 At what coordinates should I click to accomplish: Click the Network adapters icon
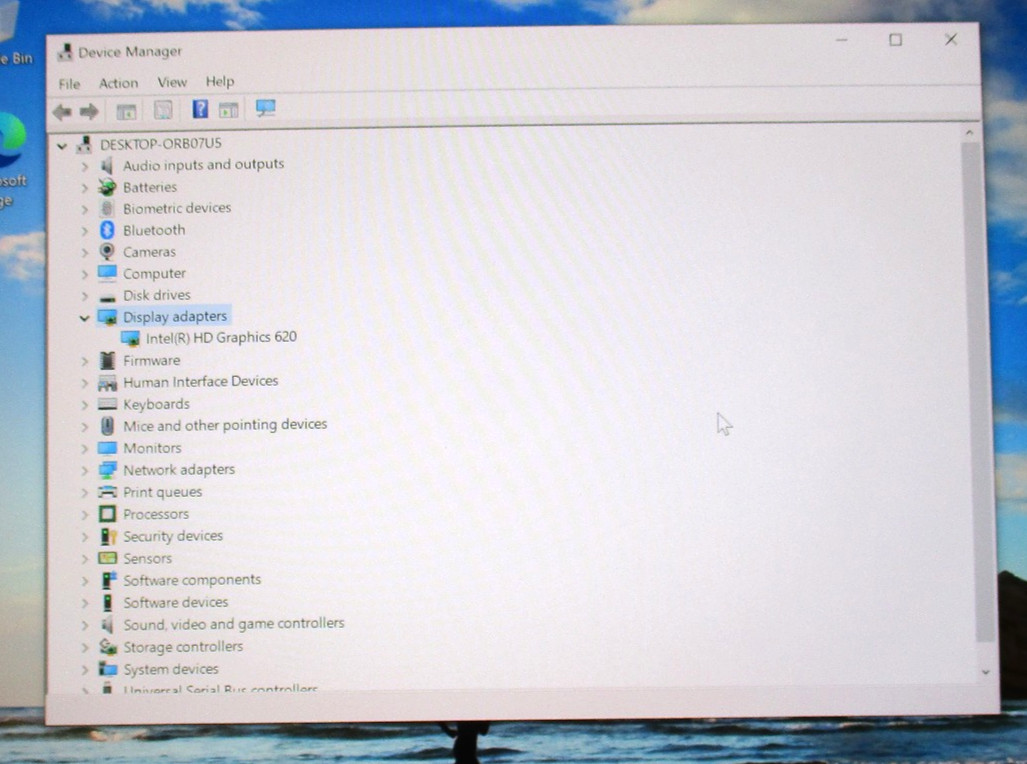tap(107, 470)
